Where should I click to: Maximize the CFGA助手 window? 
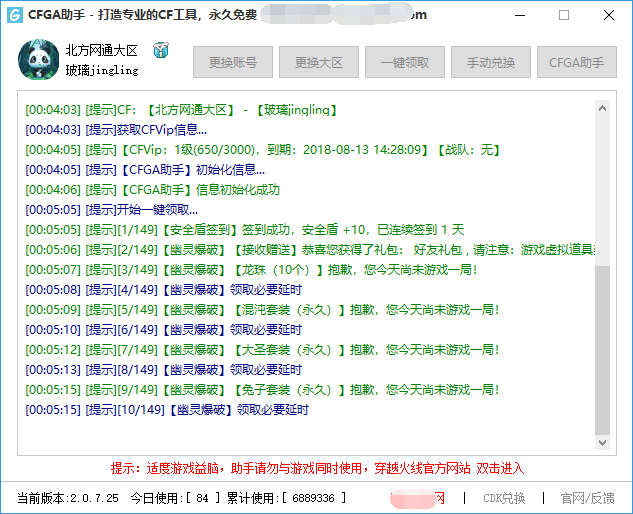coord(563,15)
